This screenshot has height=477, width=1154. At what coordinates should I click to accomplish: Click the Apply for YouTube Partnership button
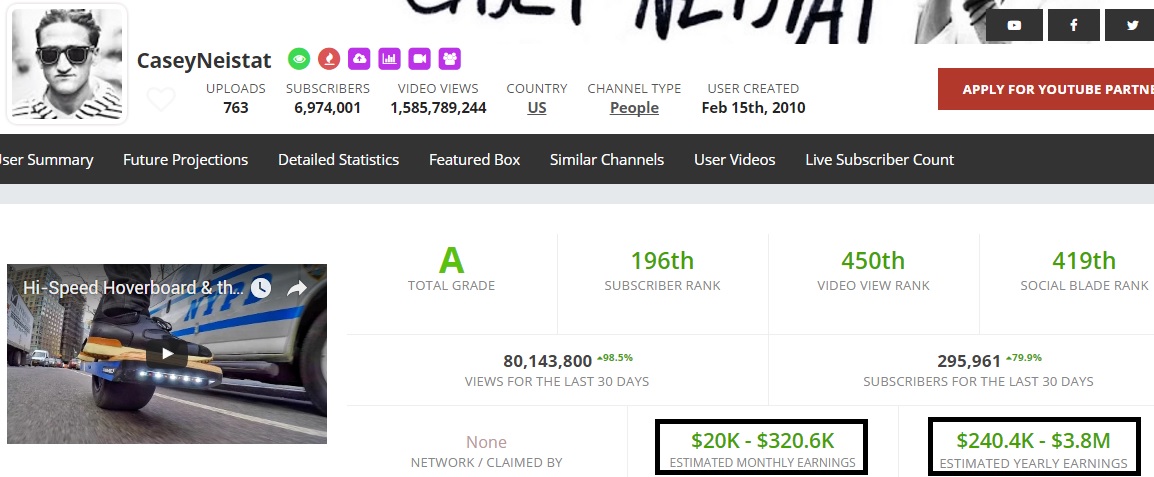(x=1046, y=89)
